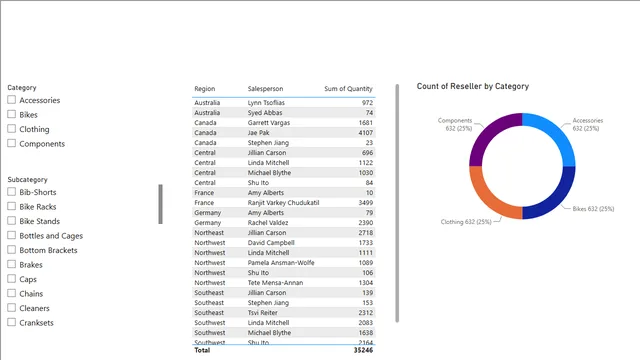Check the Bike Stands subcategory checkbox

(11, 221)
